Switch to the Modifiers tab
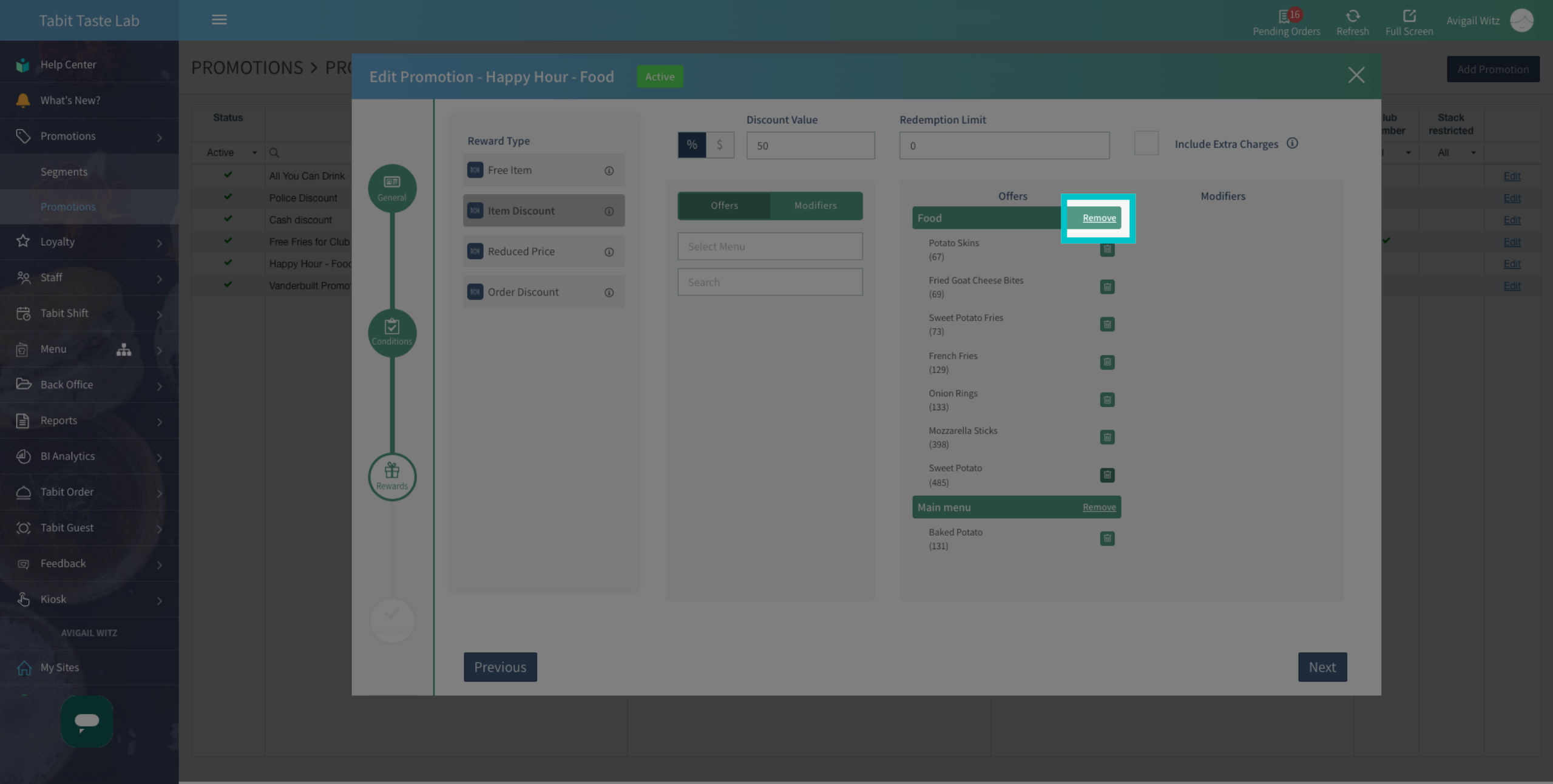 pyautogui.click(x=816, y=206)
